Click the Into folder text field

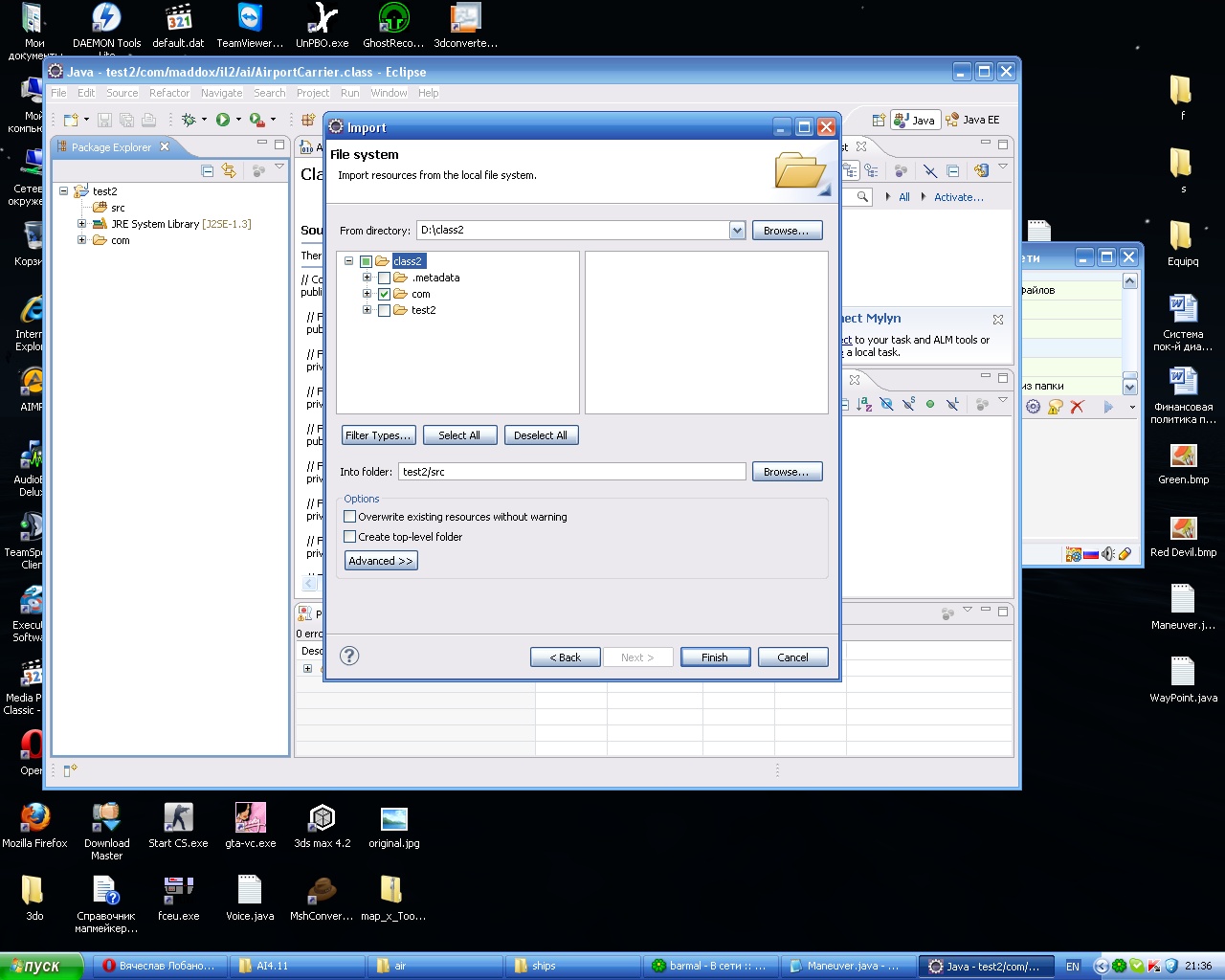[571, 472]
